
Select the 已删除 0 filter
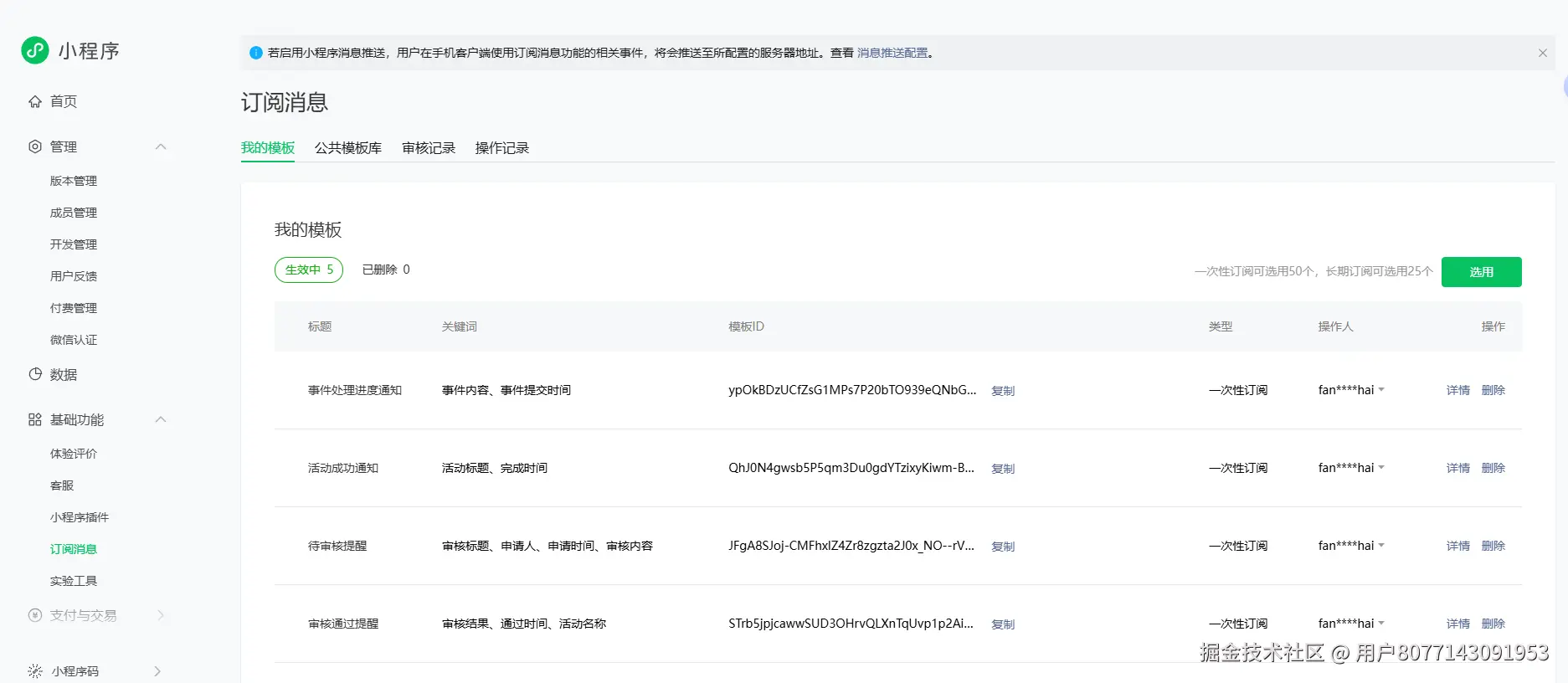pyautogui.click(x=386, y=270)
